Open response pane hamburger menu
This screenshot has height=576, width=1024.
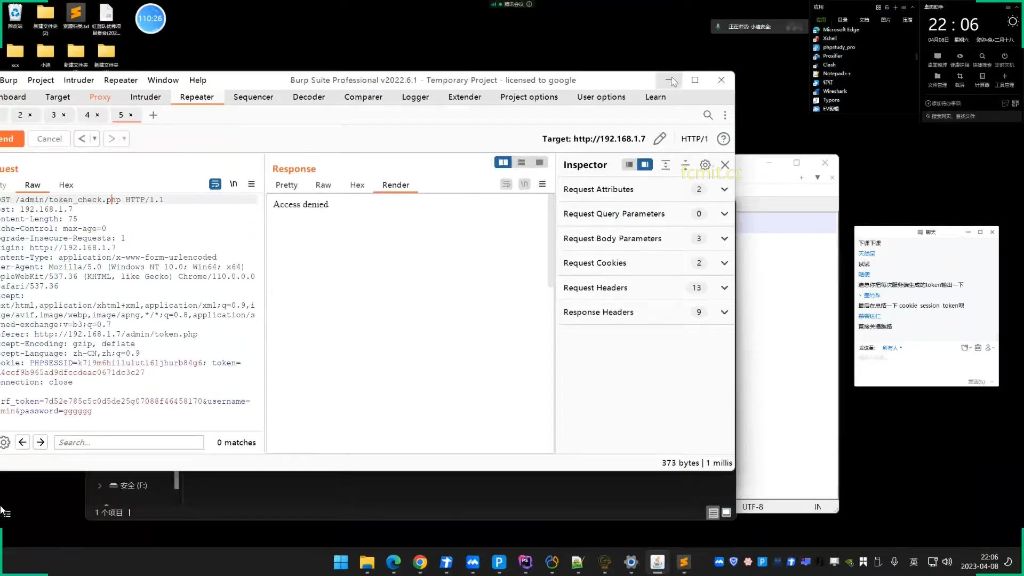coord(542,184)
